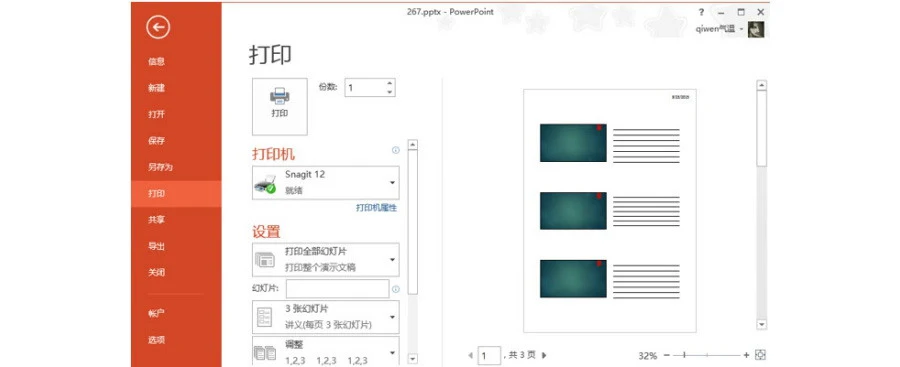Click the 打印机属性 printer properties link

click(377, 208)
